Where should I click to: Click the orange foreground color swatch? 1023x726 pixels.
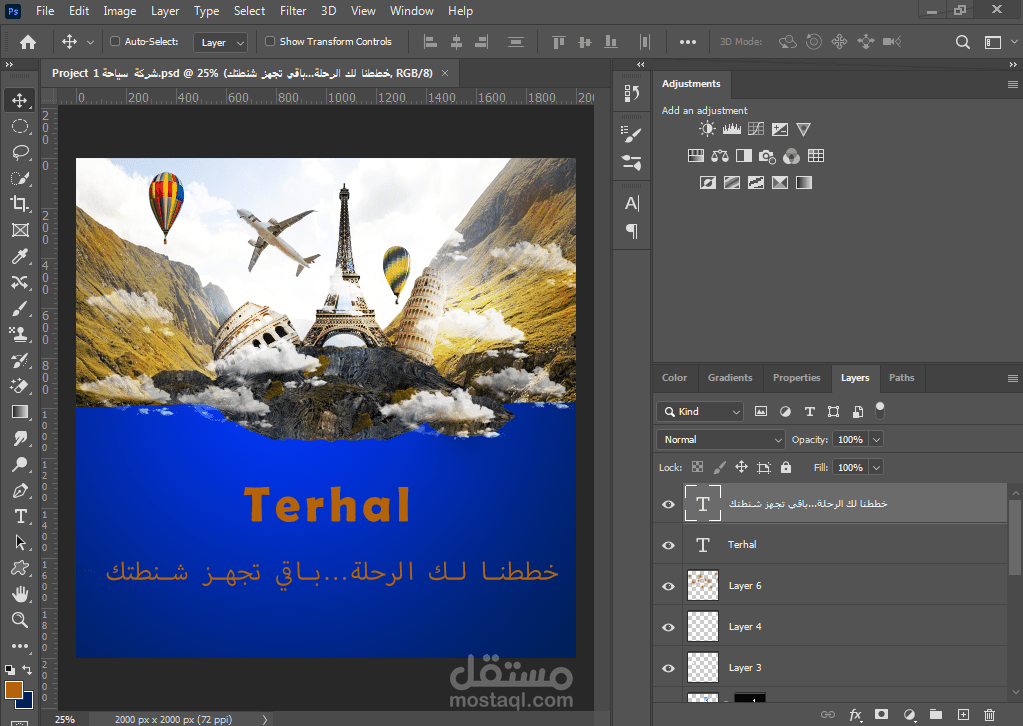pos(14,690)
